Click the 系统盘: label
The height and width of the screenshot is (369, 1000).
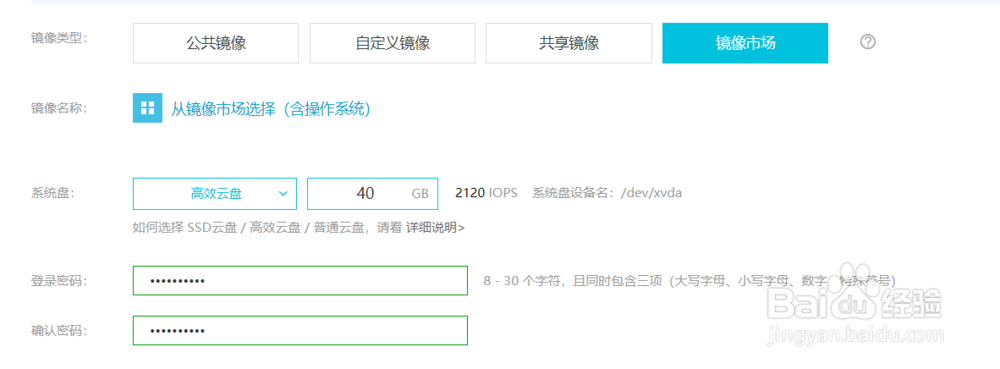point(53,192)
